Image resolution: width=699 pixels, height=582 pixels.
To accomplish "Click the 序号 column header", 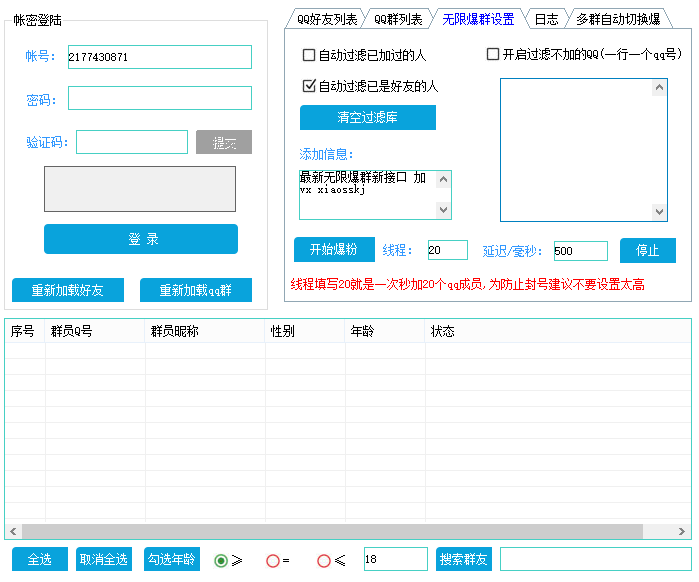I will click(x=25, y=331).
